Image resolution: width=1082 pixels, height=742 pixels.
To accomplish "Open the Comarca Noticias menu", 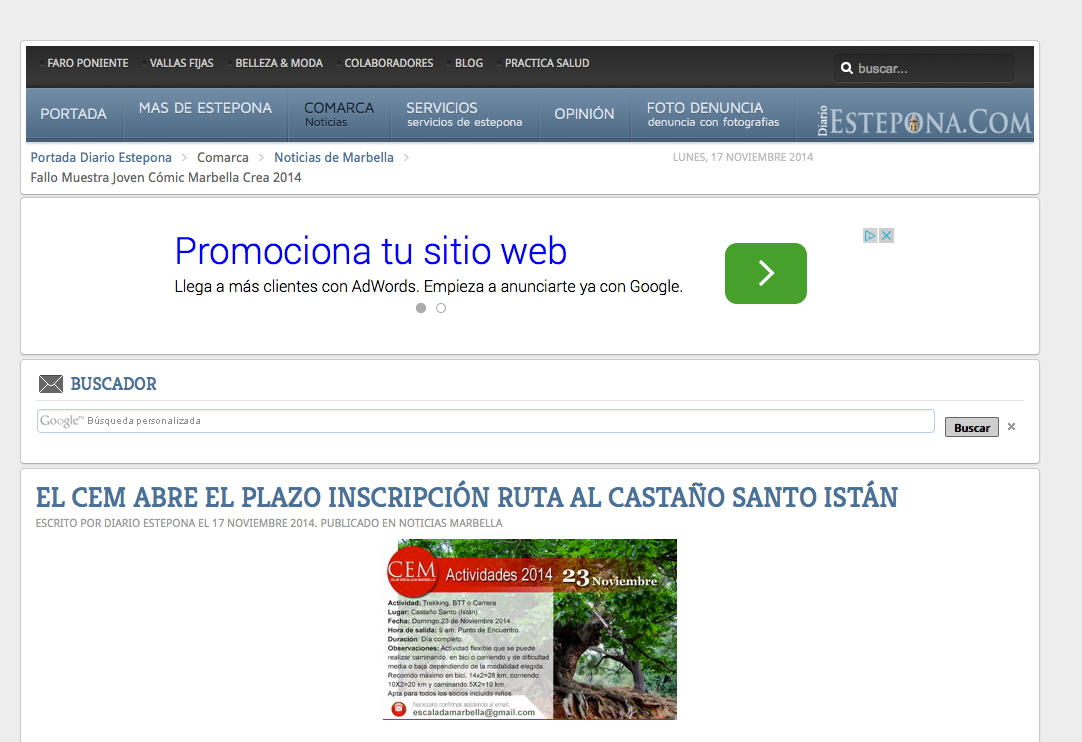I will coord(338,114).
